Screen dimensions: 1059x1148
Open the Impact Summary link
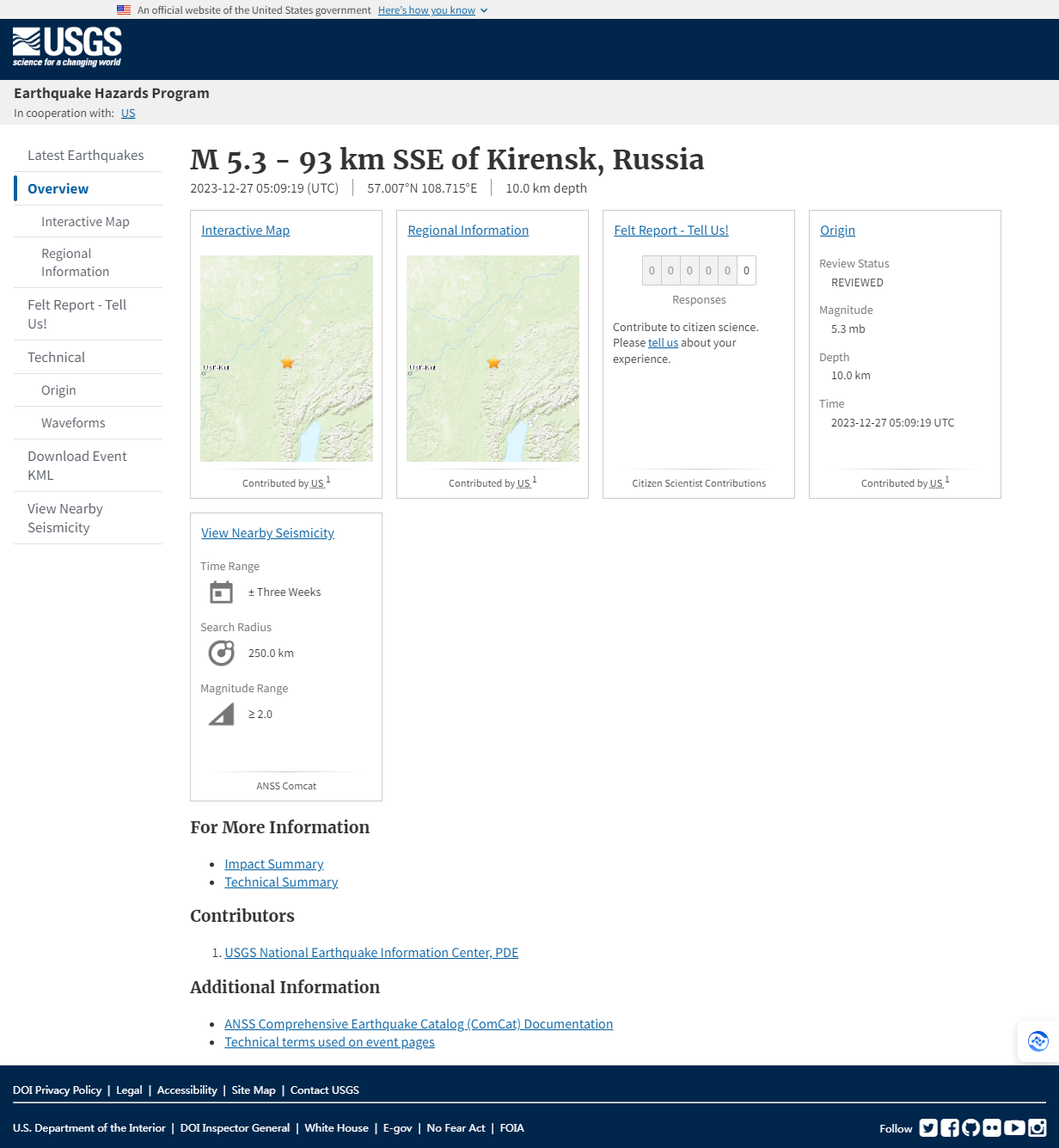pos(274,864)
